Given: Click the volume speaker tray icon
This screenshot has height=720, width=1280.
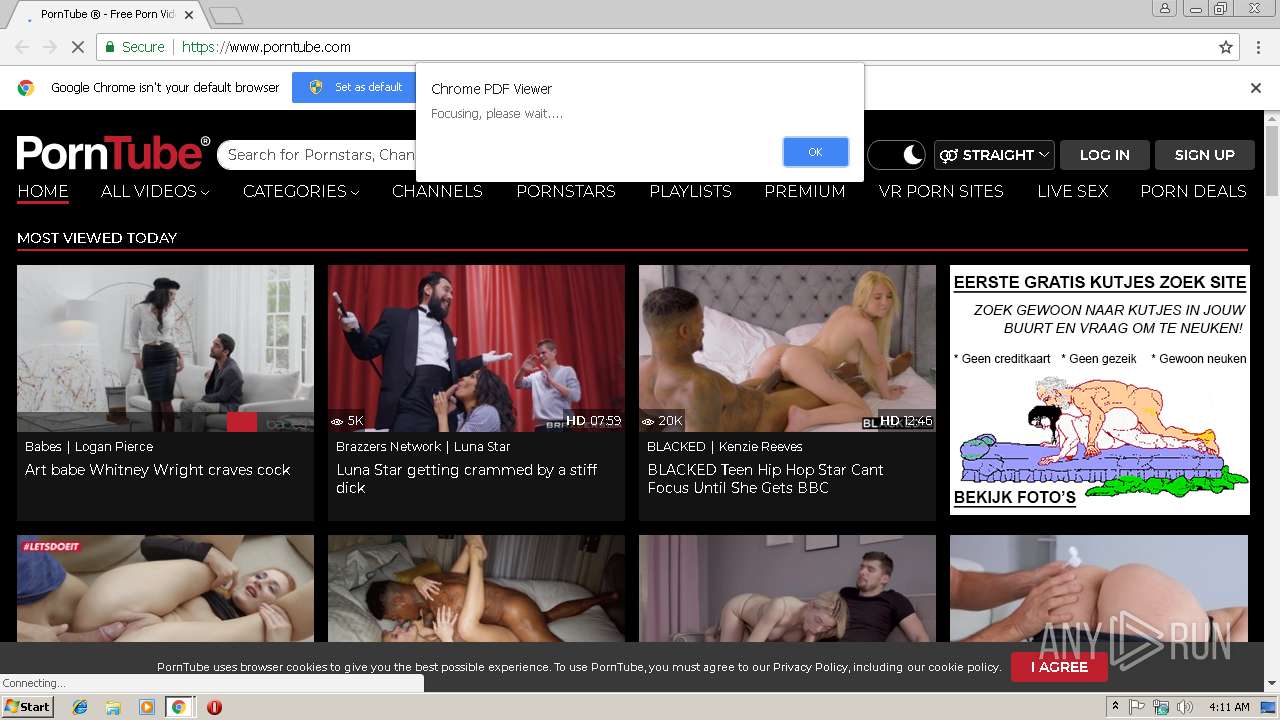Looking at the screenshot, I should (x=1185, y=707).
